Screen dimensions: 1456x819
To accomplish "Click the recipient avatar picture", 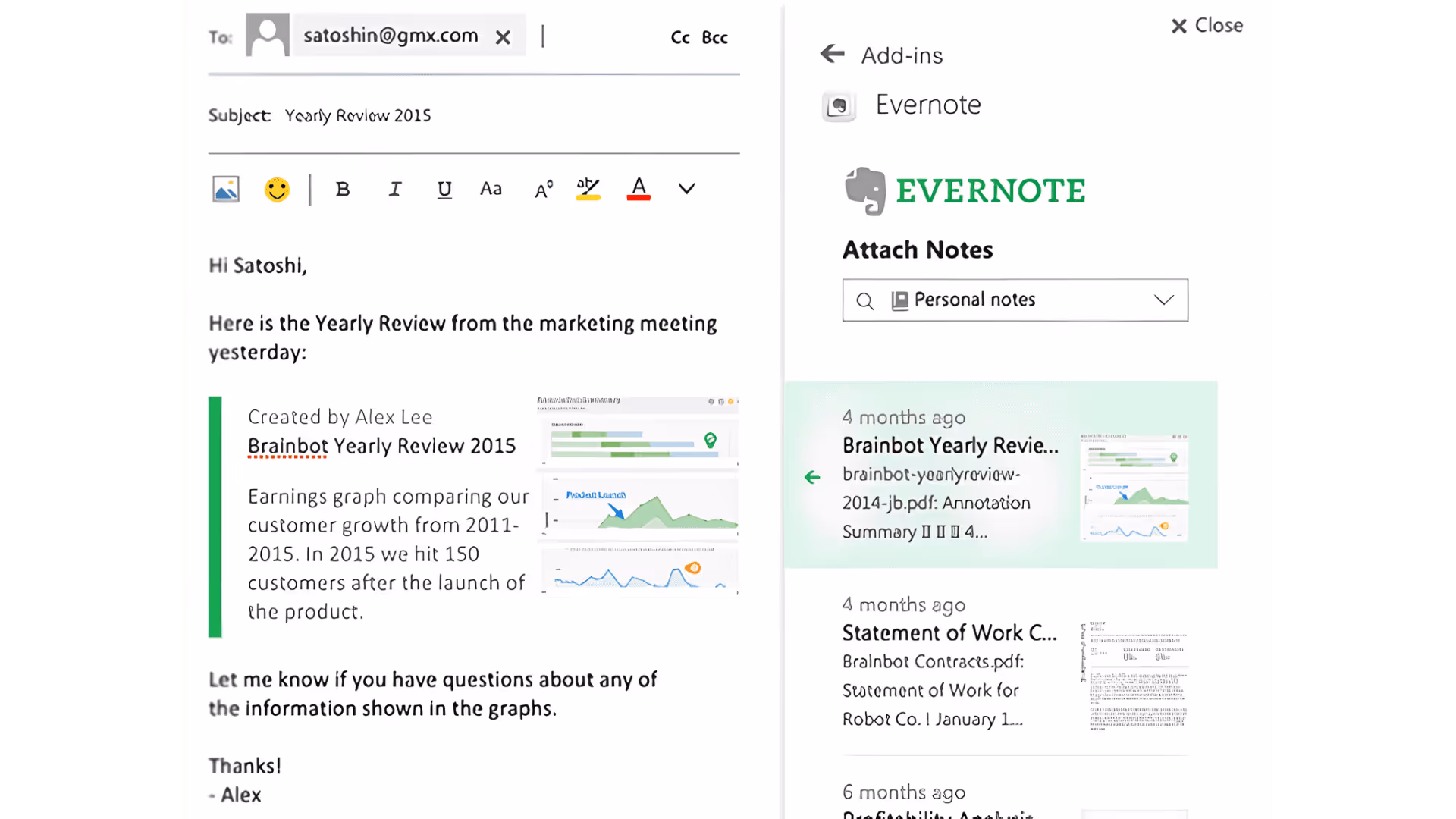I will click(x=268, y=35).
